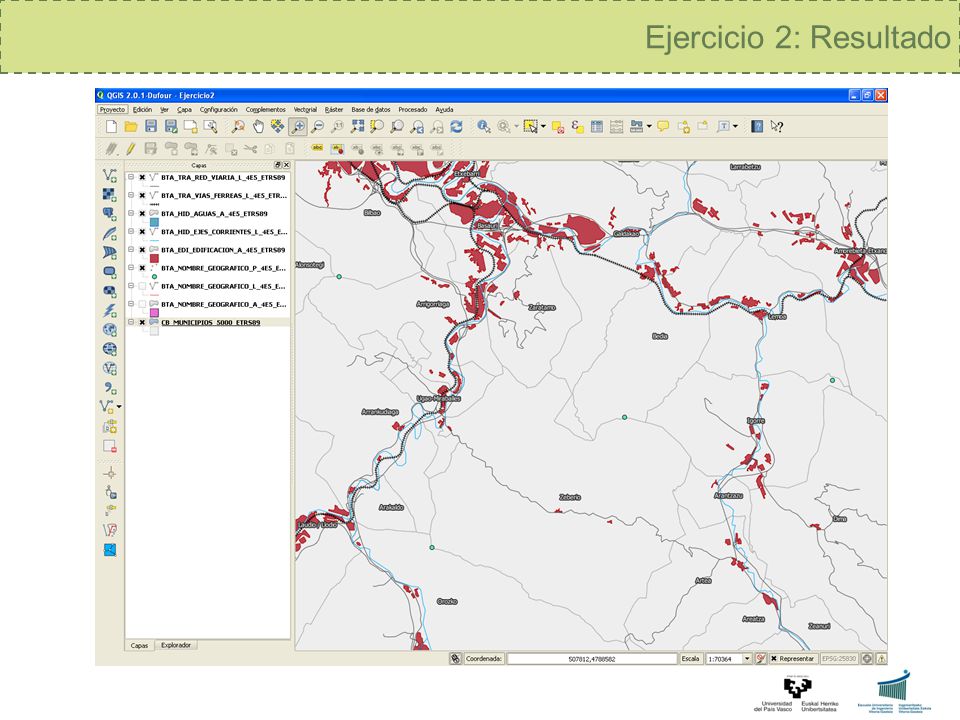Select the Pan Map hand tool
This screenshot has height=720, width=960.
[x=258, y=127]
